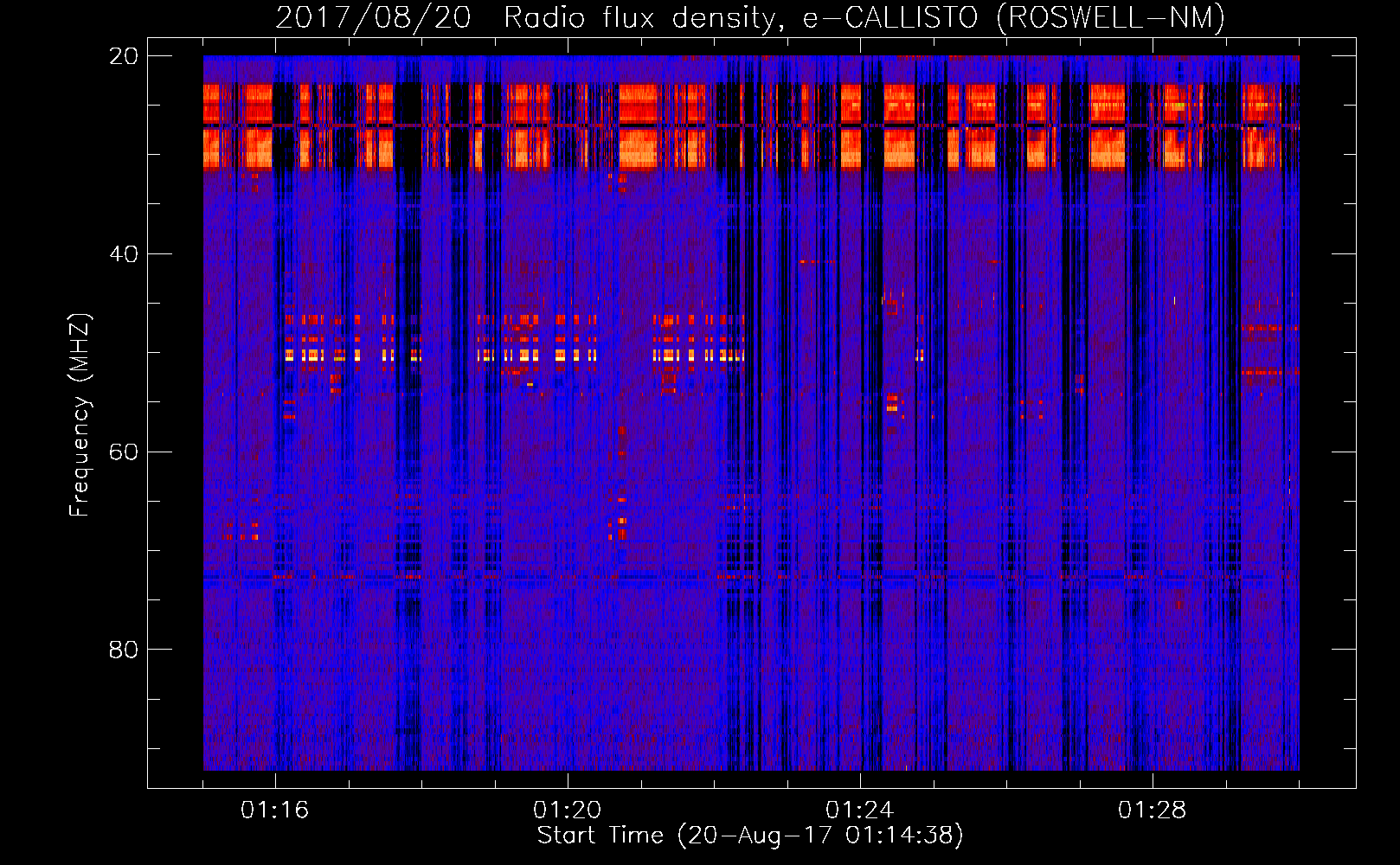The height and width of the screenshot is (865, 1400).
Task: Click the 20 frequency tick label
Action: tap(124, 56)
